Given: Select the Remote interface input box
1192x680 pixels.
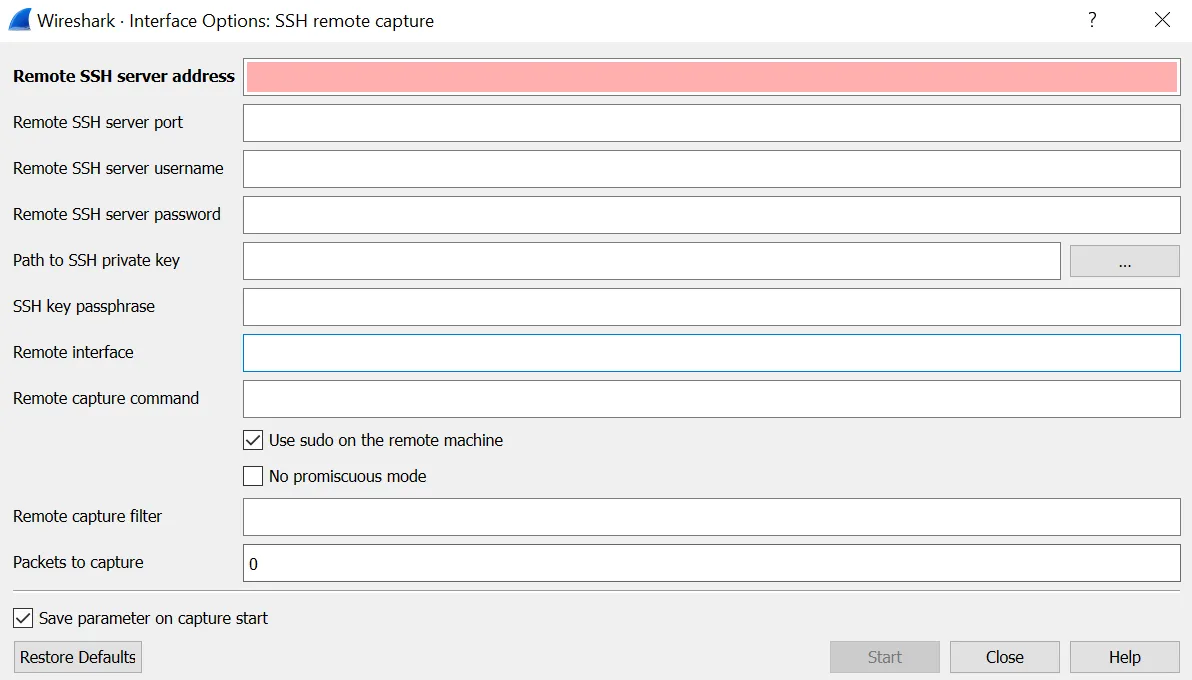Looking at the screenshot, I should pos(711,353).
